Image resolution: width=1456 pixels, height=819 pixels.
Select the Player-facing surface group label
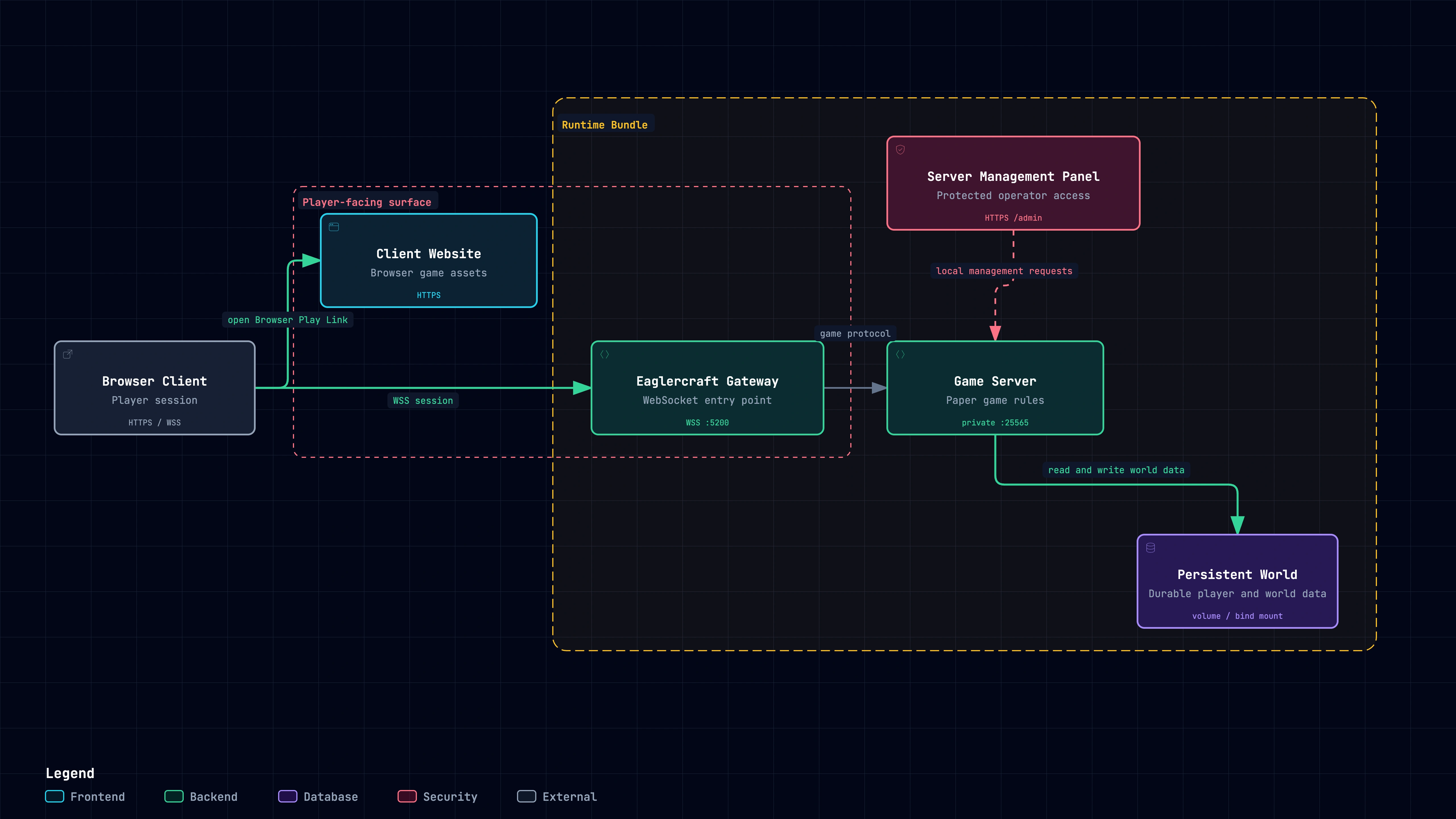pyautogui.click(x=367, y=202)
